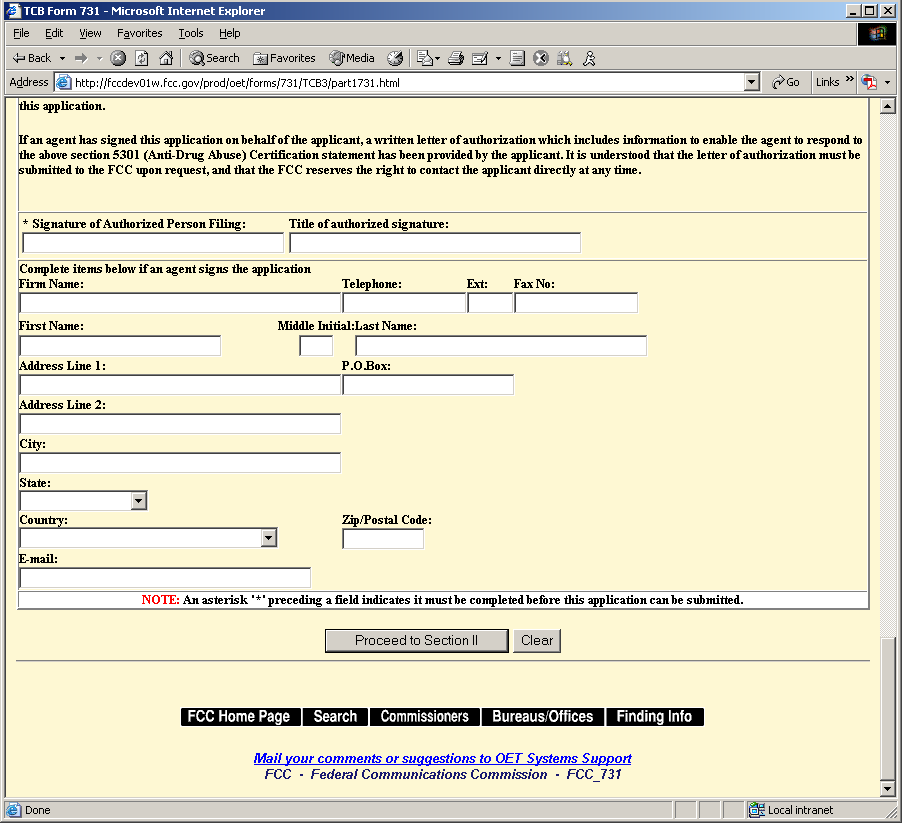Viewport: 902px width, 823px height.
Task: Open the FCC Home Page link
Action: tap(240, 717)
